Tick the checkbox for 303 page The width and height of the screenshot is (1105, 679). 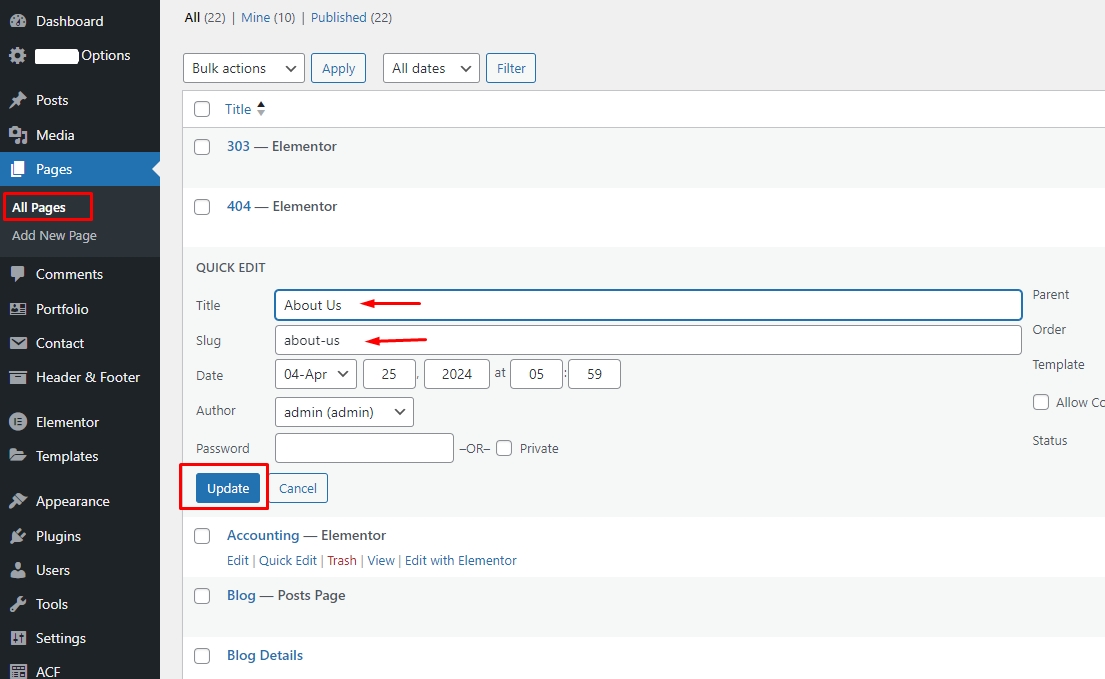[202, 147]
